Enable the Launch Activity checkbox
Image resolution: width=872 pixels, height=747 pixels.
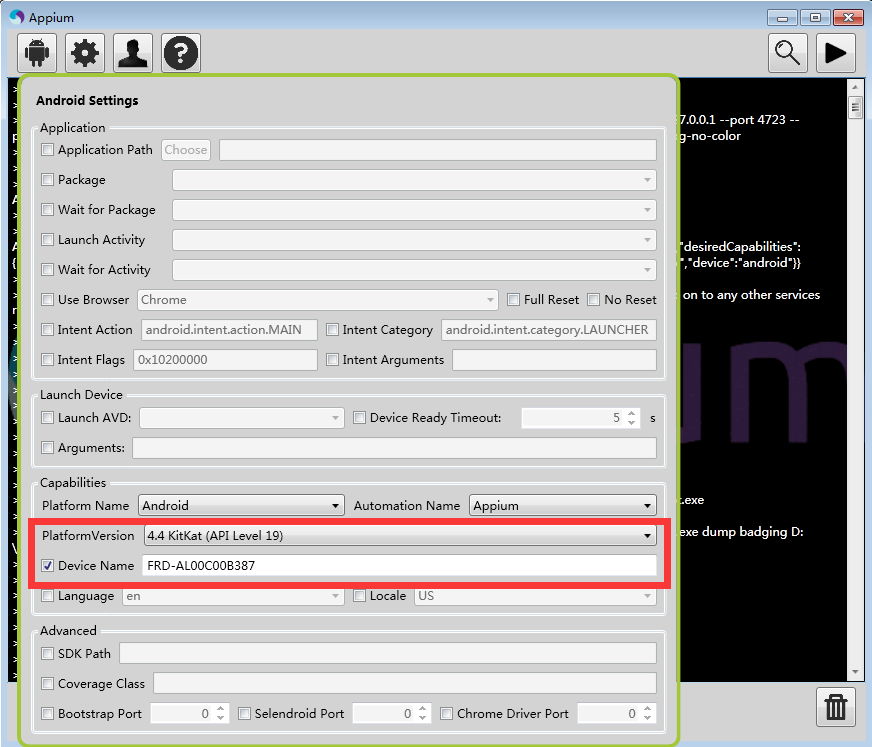pos(48,240)
